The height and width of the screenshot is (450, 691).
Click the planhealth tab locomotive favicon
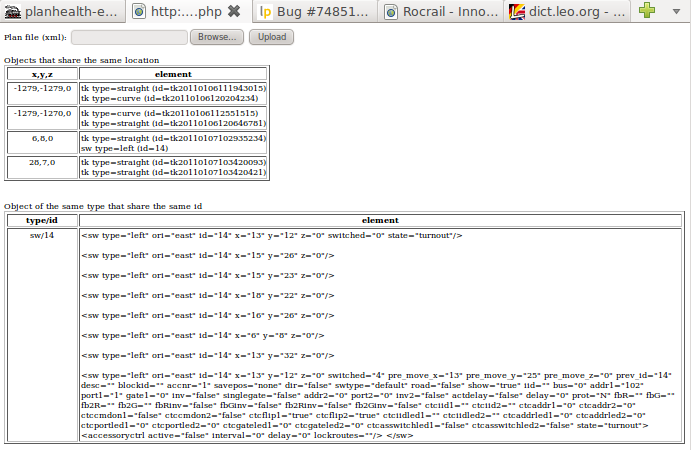pos(13,12)
